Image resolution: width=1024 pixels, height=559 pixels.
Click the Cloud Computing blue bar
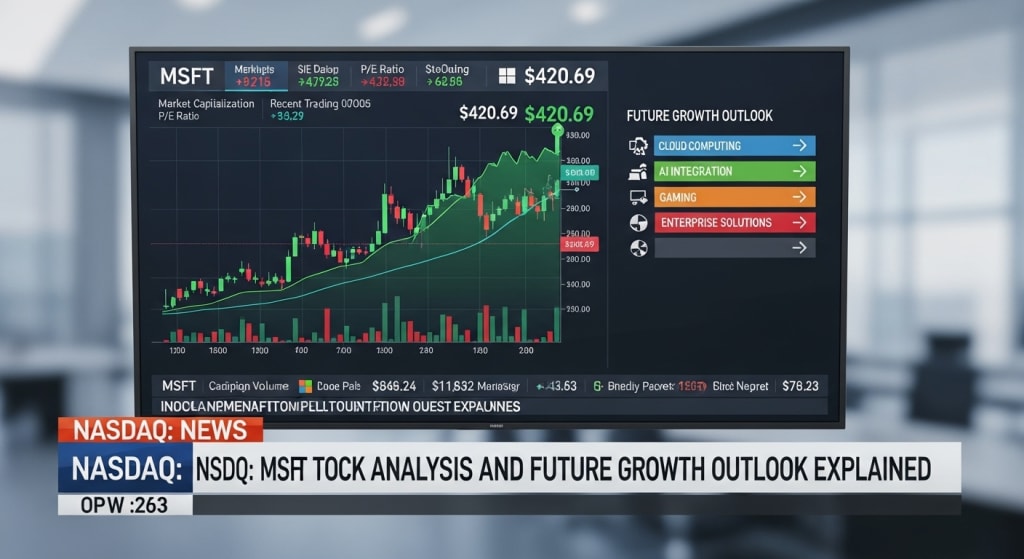[x=735, y=146]
